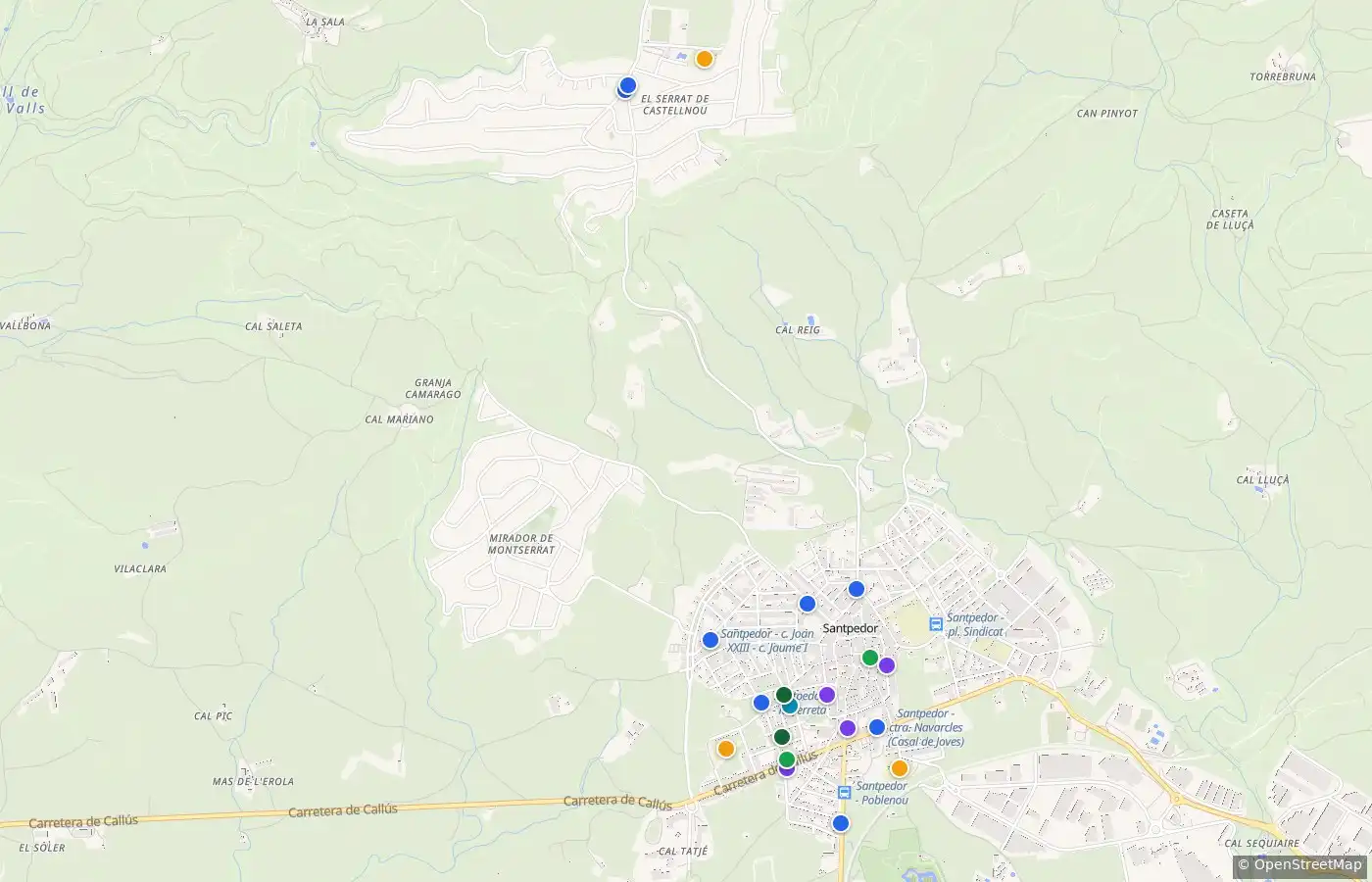Click the orange marker above El Serrat de Castellnou

tap(704, 59)
